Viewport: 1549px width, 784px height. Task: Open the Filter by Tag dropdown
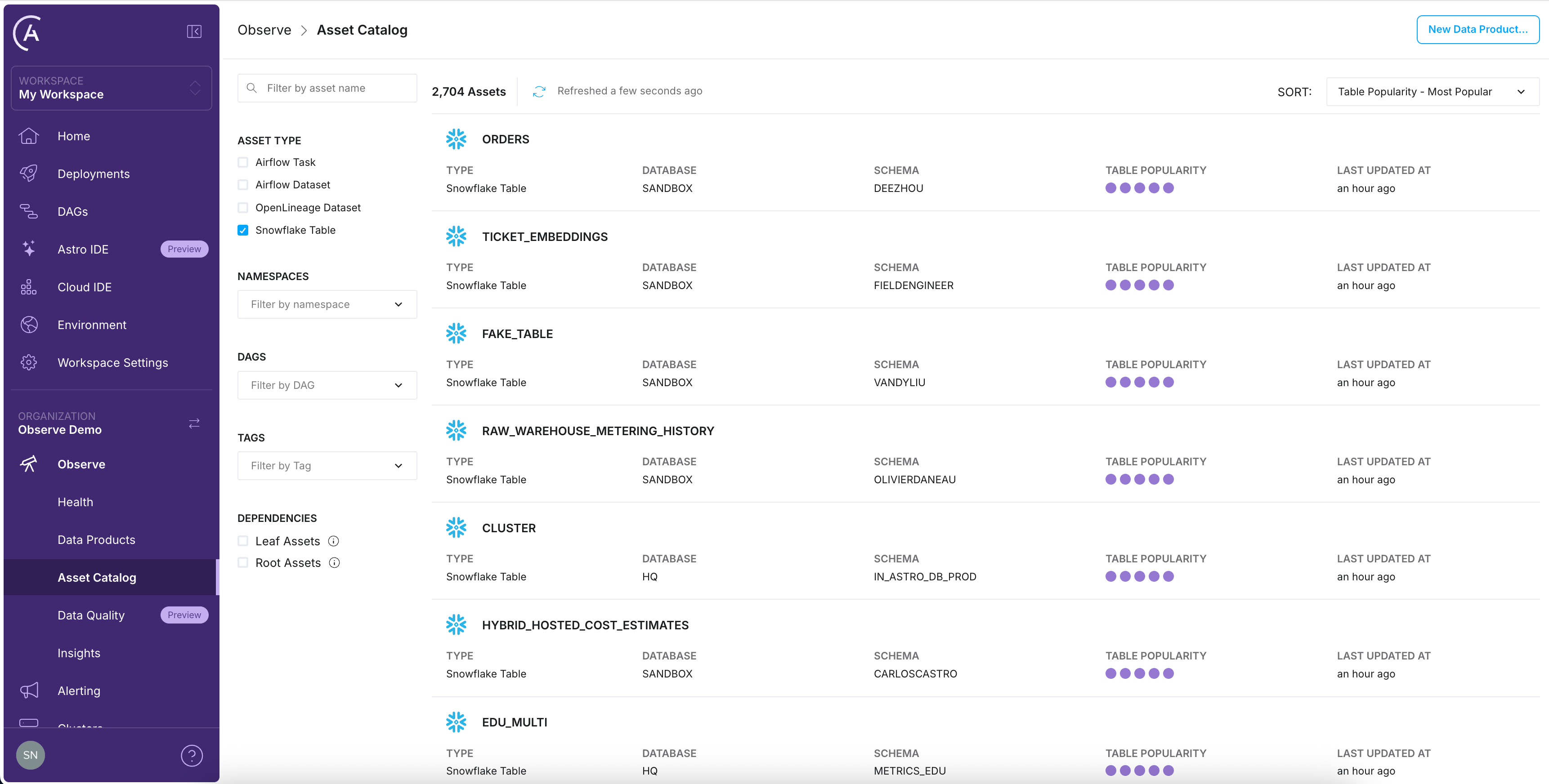pos(327,466)
